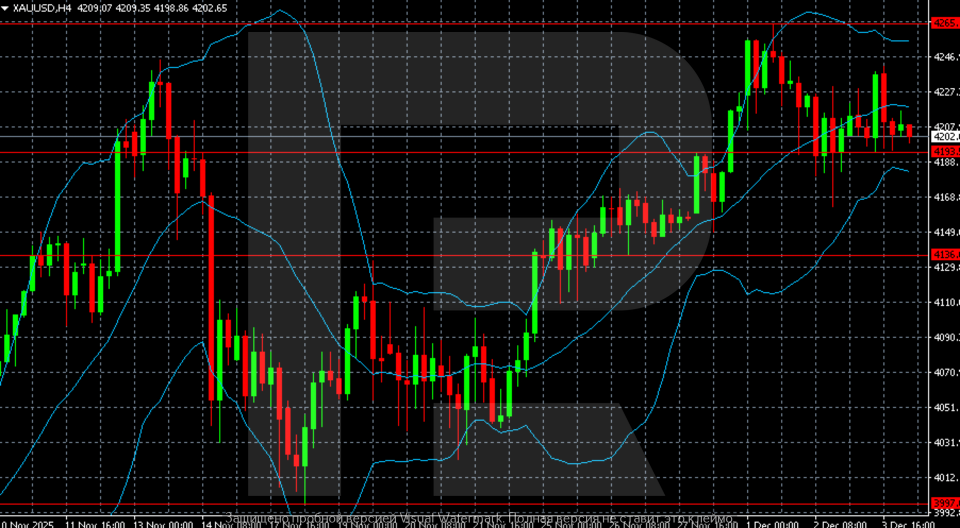Click the 1 Dec 00:00 time label
The image size is (960, 528).
pyautogui.click(x=773, y=523)
